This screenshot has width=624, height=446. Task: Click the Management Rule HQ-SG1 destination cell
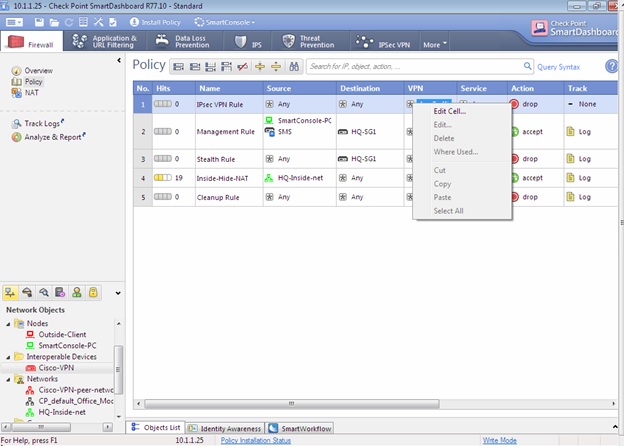tap(370, 132)
